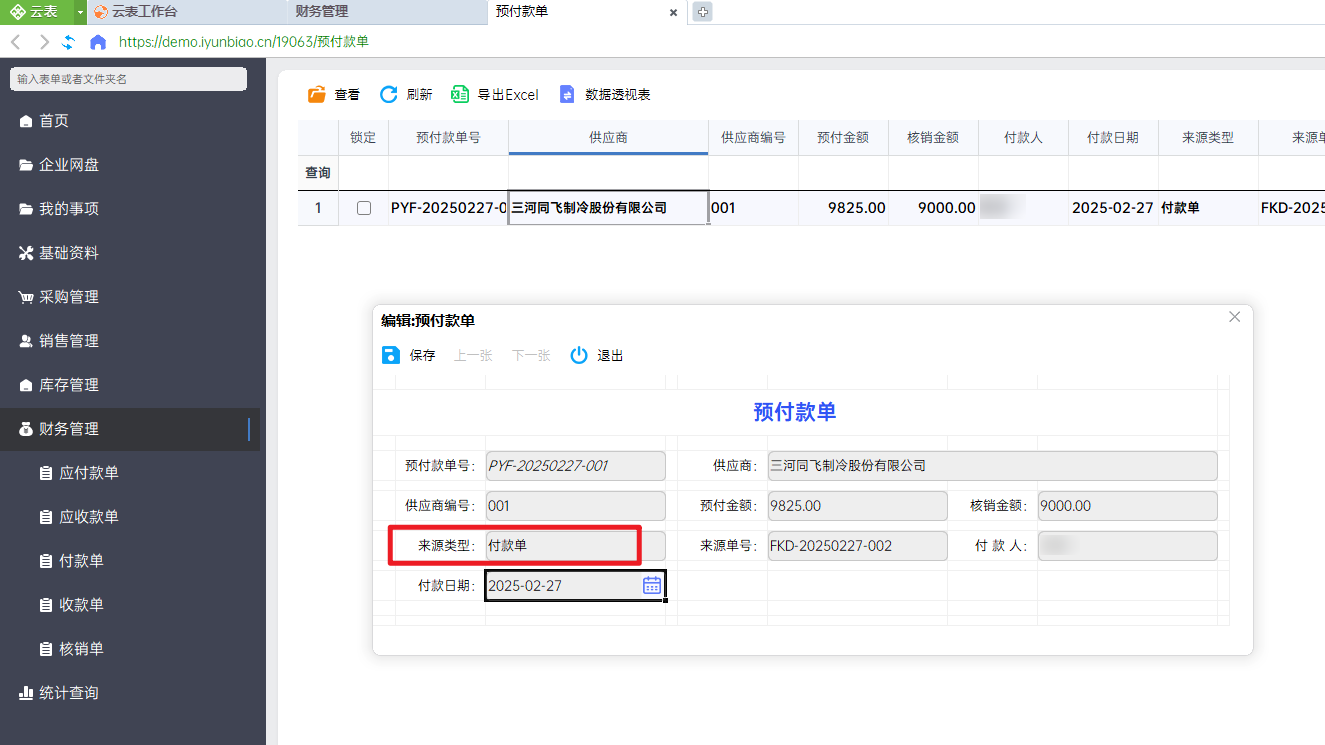Click the 查看 folder icon button

[333, 95]
